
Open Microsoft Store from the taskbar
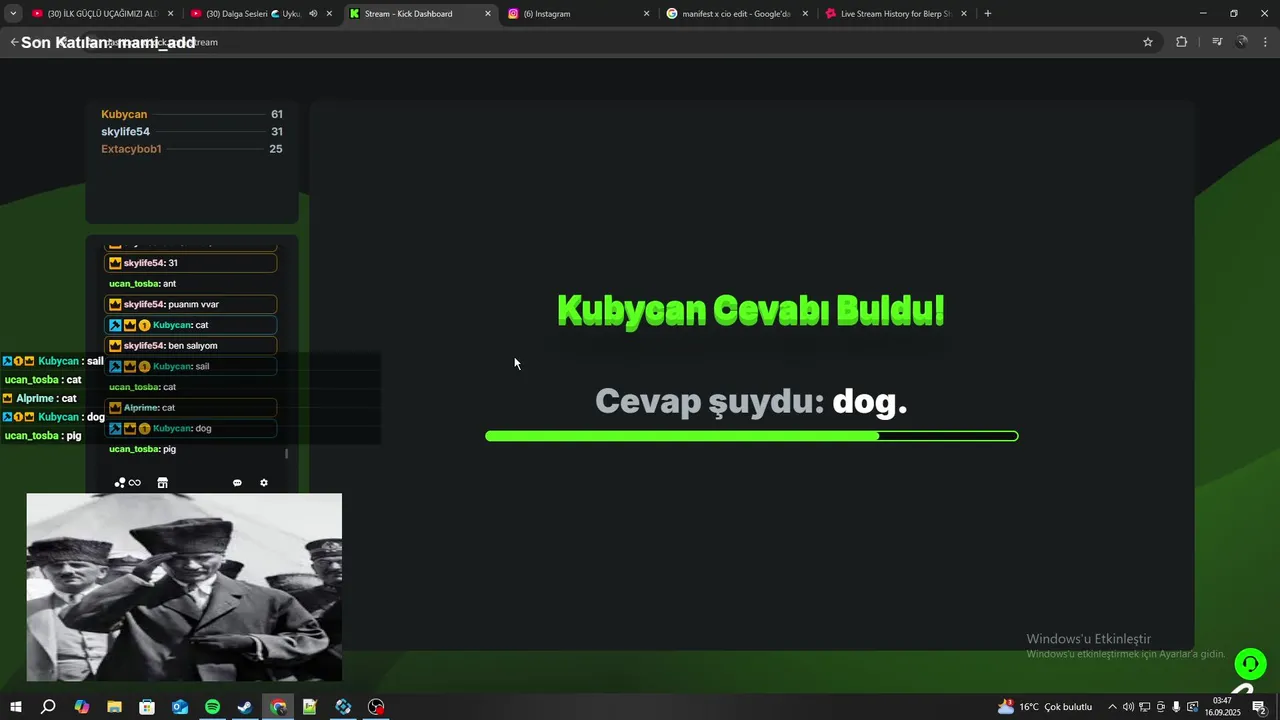[147, 707]
